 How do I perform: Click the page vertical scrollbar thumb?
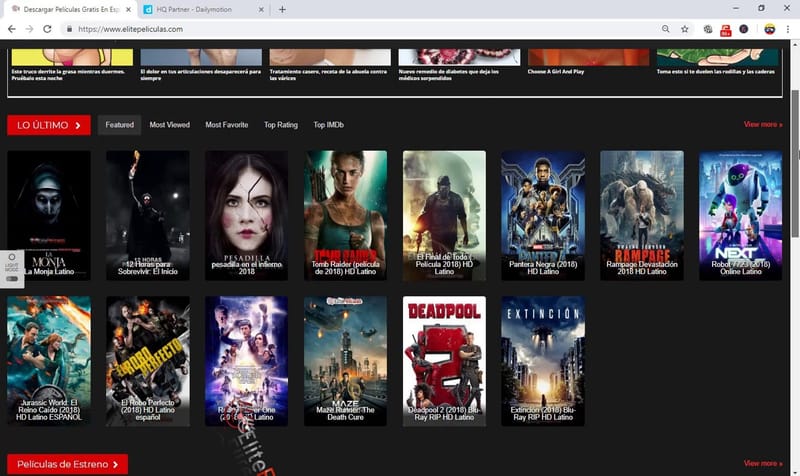pyautogui.click(x=795, y=163)
